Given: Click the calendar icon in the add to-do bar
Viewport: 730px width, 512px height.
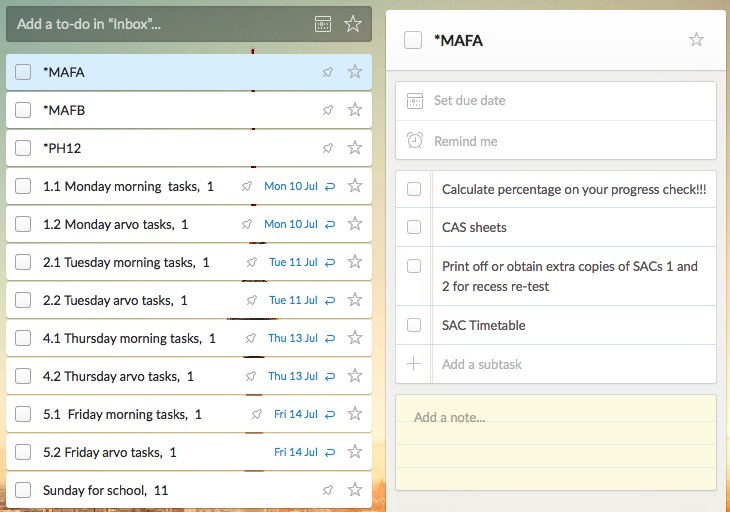Looking at the screenshot, I should click(x=323, y=24).
